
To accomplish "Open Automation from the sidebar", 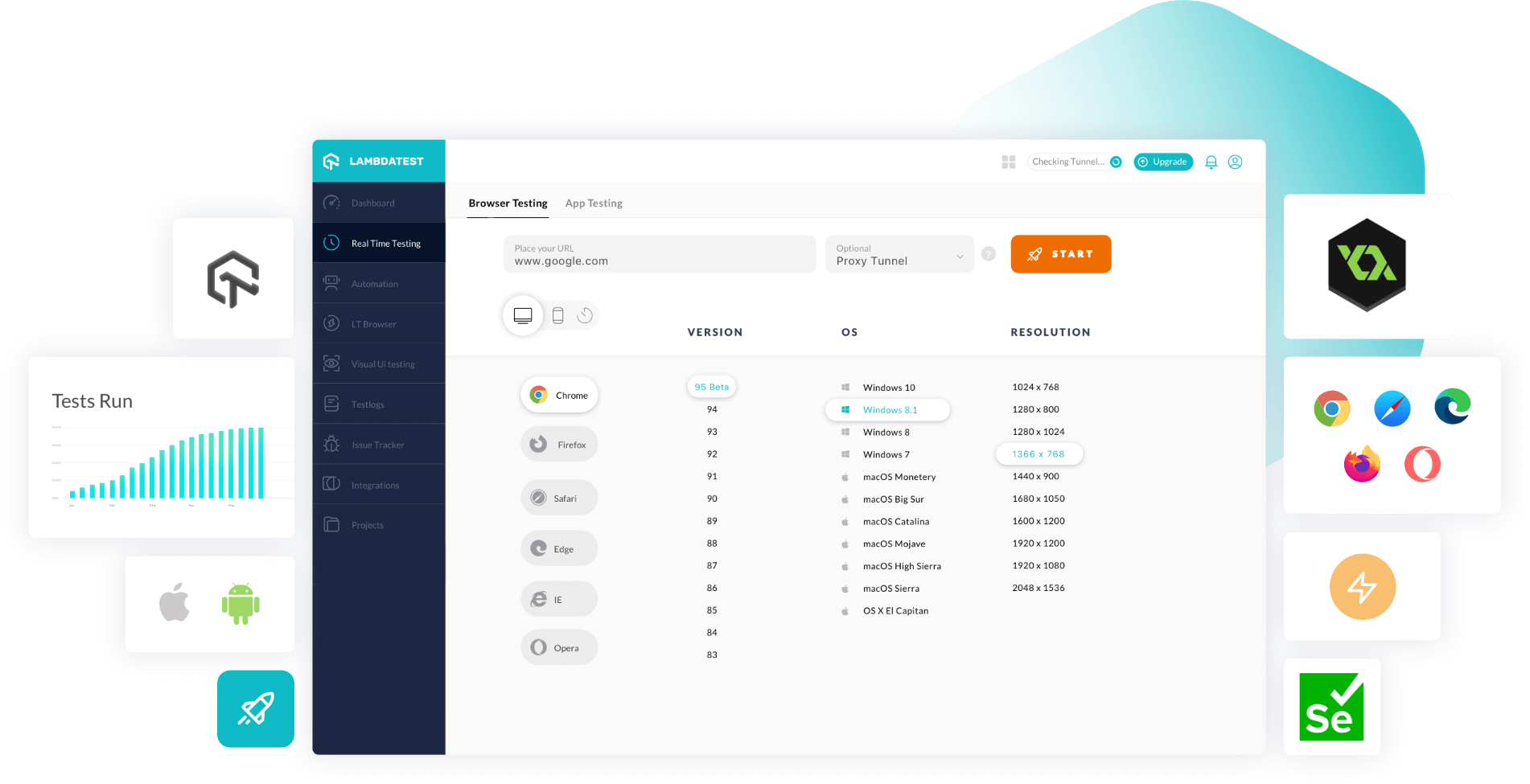I will point(379,283).
